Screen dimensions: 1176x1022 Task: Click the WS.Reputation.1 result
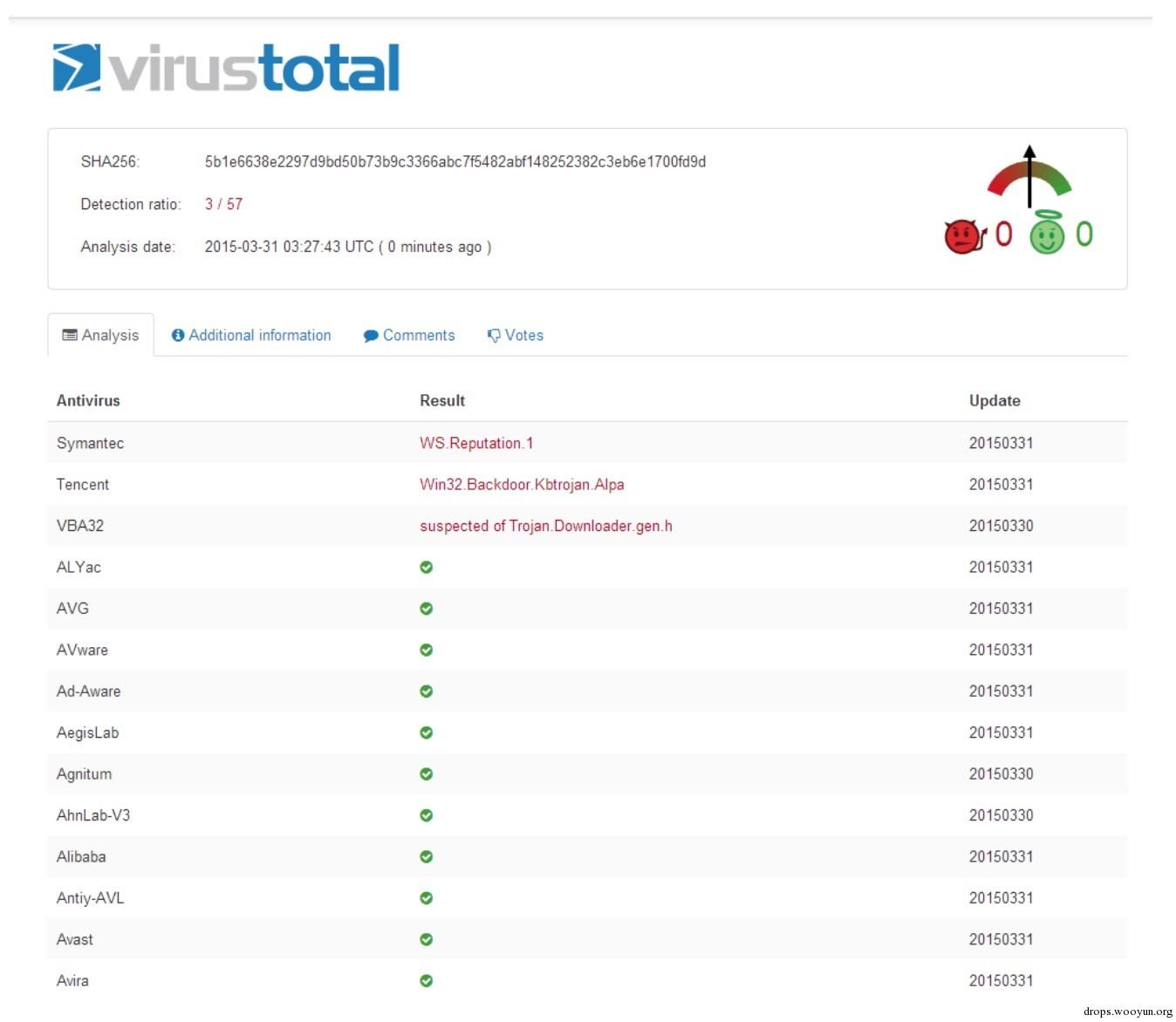click(476, 443)
